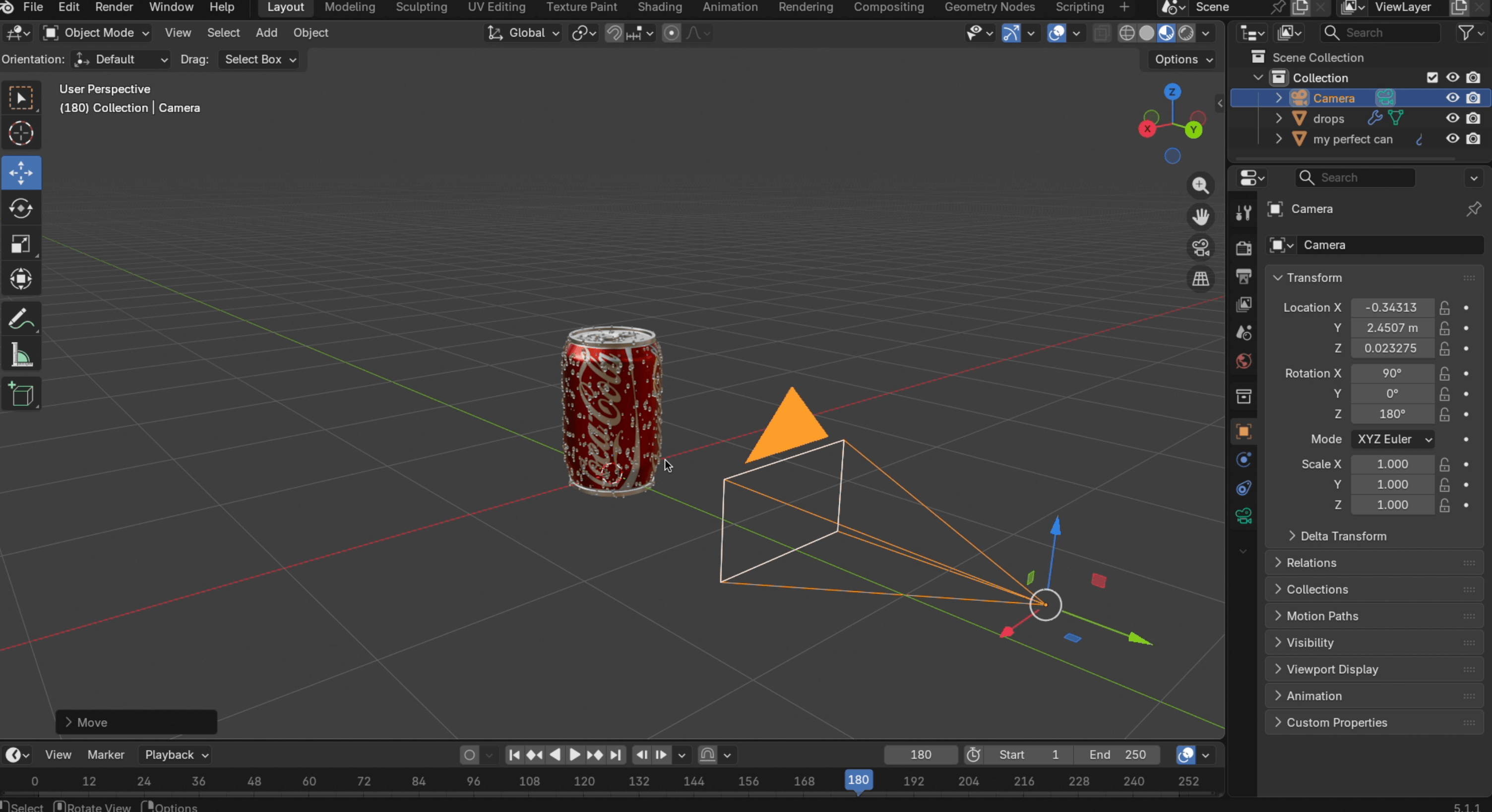The image size is (1492, 812).
Task: Open the Playback popover
Action: pyautogui.click(x=176, y=754)
